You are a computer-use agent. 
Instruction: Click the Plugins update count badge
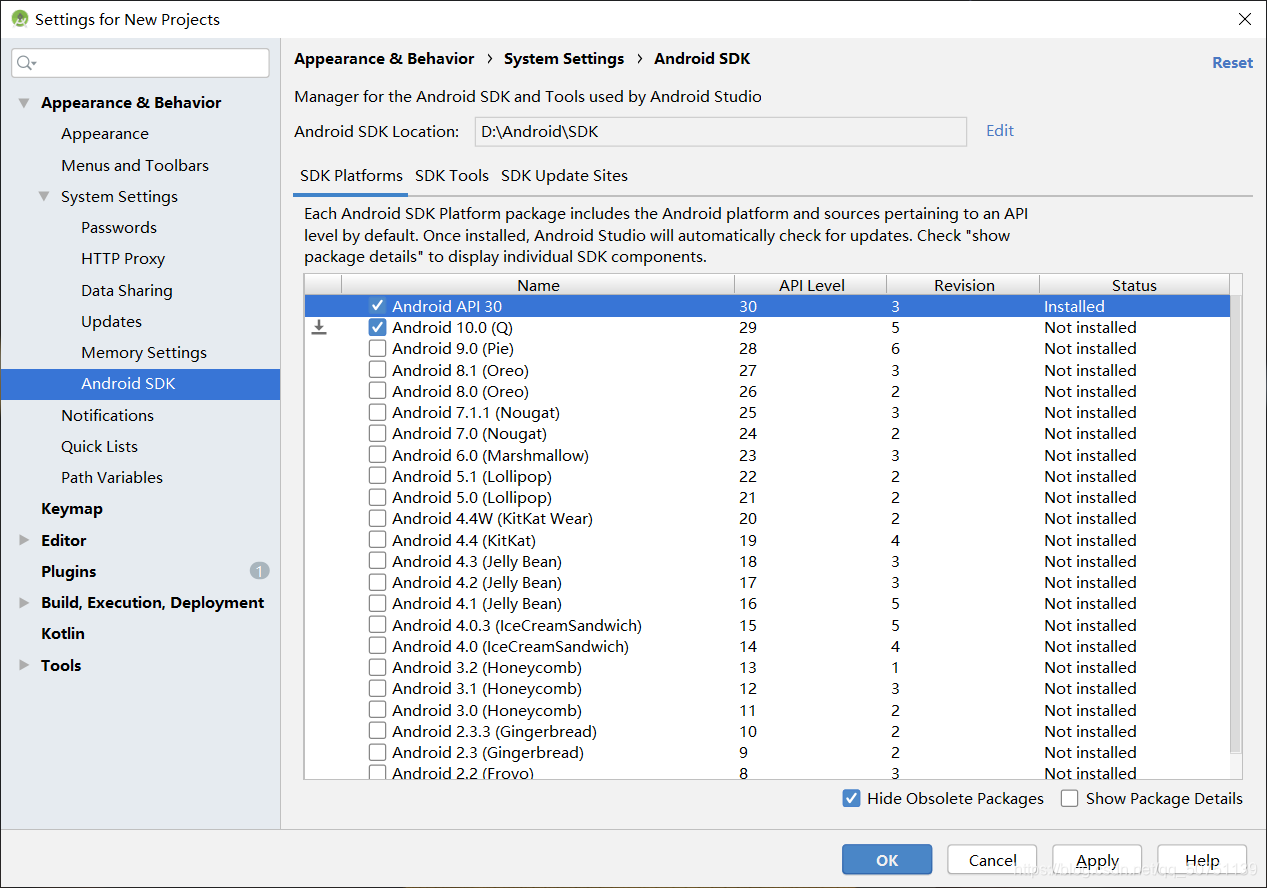point(260,571)
